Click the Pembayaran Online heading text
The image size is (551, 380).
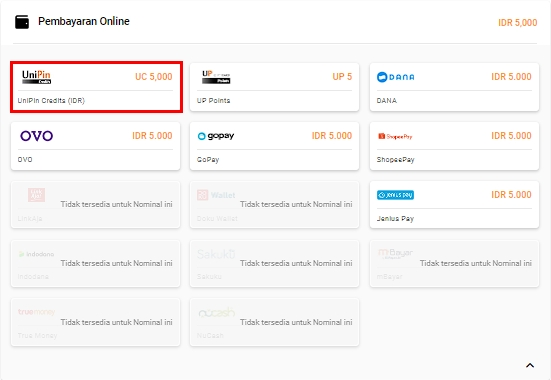pos(84,21)
